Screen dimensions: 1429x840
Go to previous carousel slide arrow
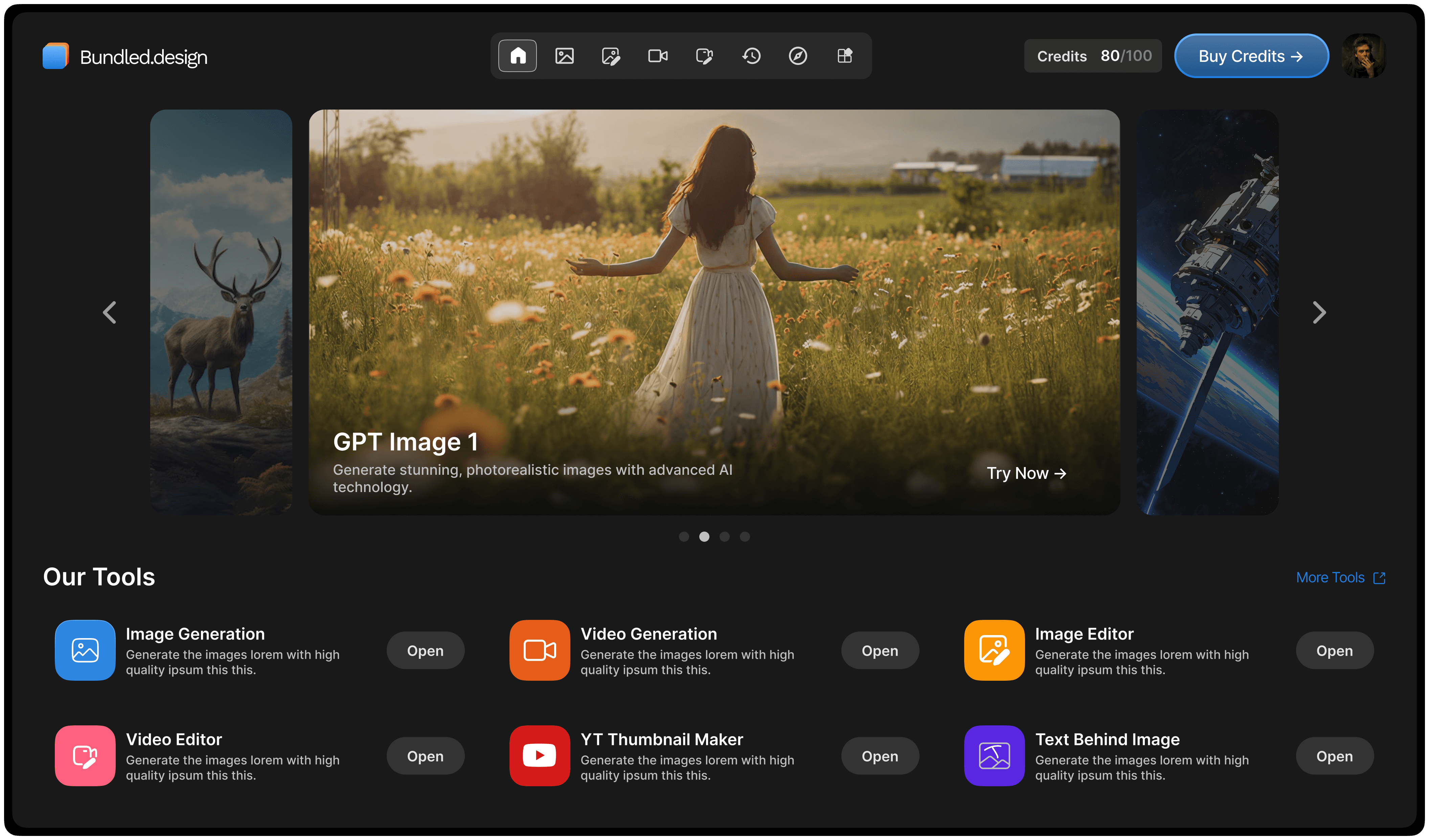point(110,312)
